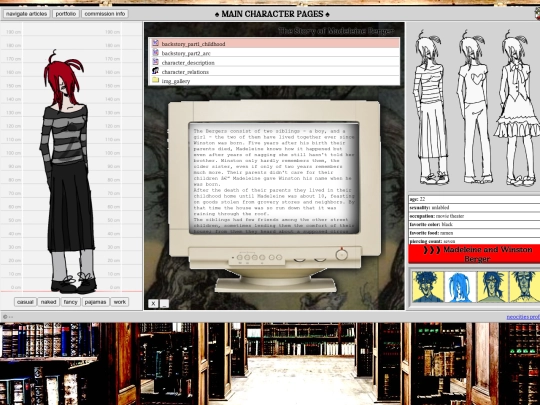Image resolution: width=540 pixels, height=405 pixels.
Task: Click the monitor's round power button
Action: [x=341, y=255]
